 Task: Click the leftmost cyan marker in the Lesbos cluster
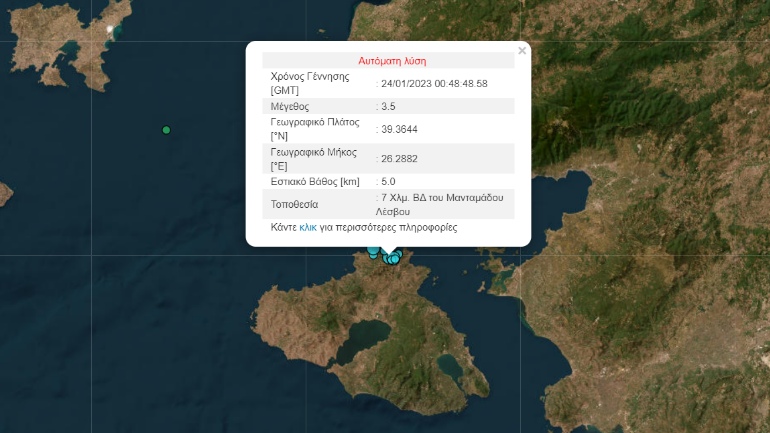[x=372, y=251]
